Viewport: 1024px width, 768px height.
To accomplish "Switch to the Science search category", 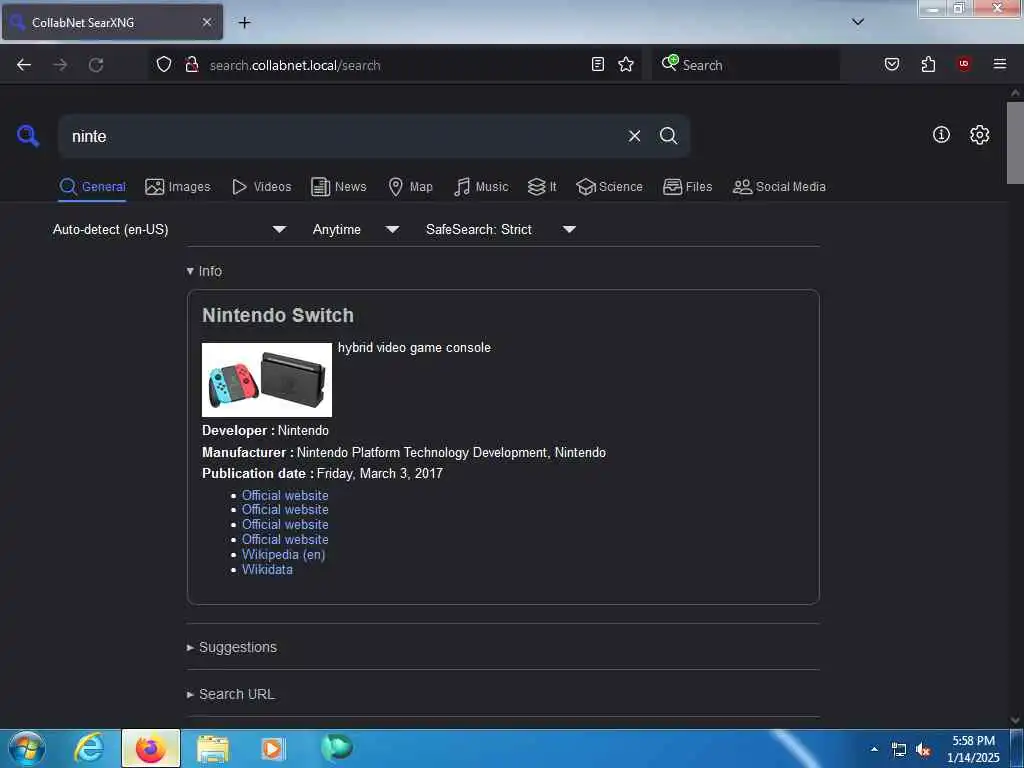I will [609, 187].
